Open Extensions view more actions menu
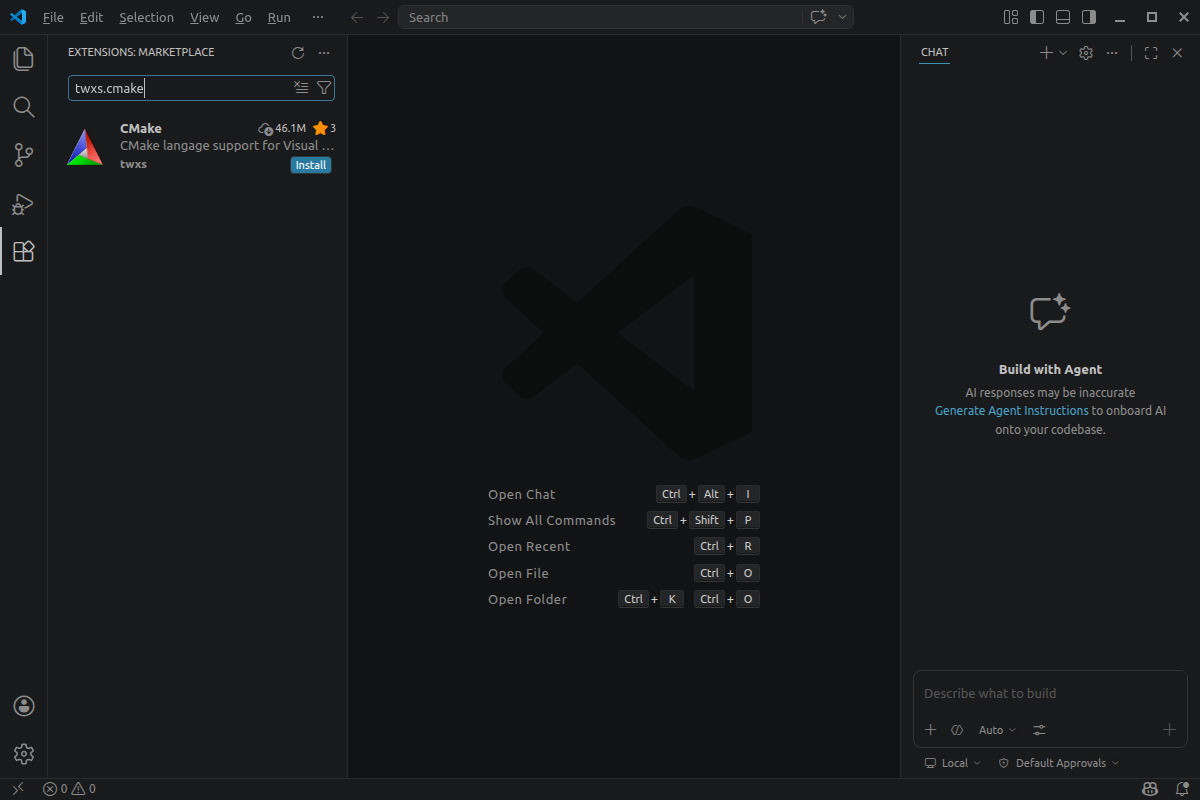This screenshot has width=1200, height=800. point(323,53)
